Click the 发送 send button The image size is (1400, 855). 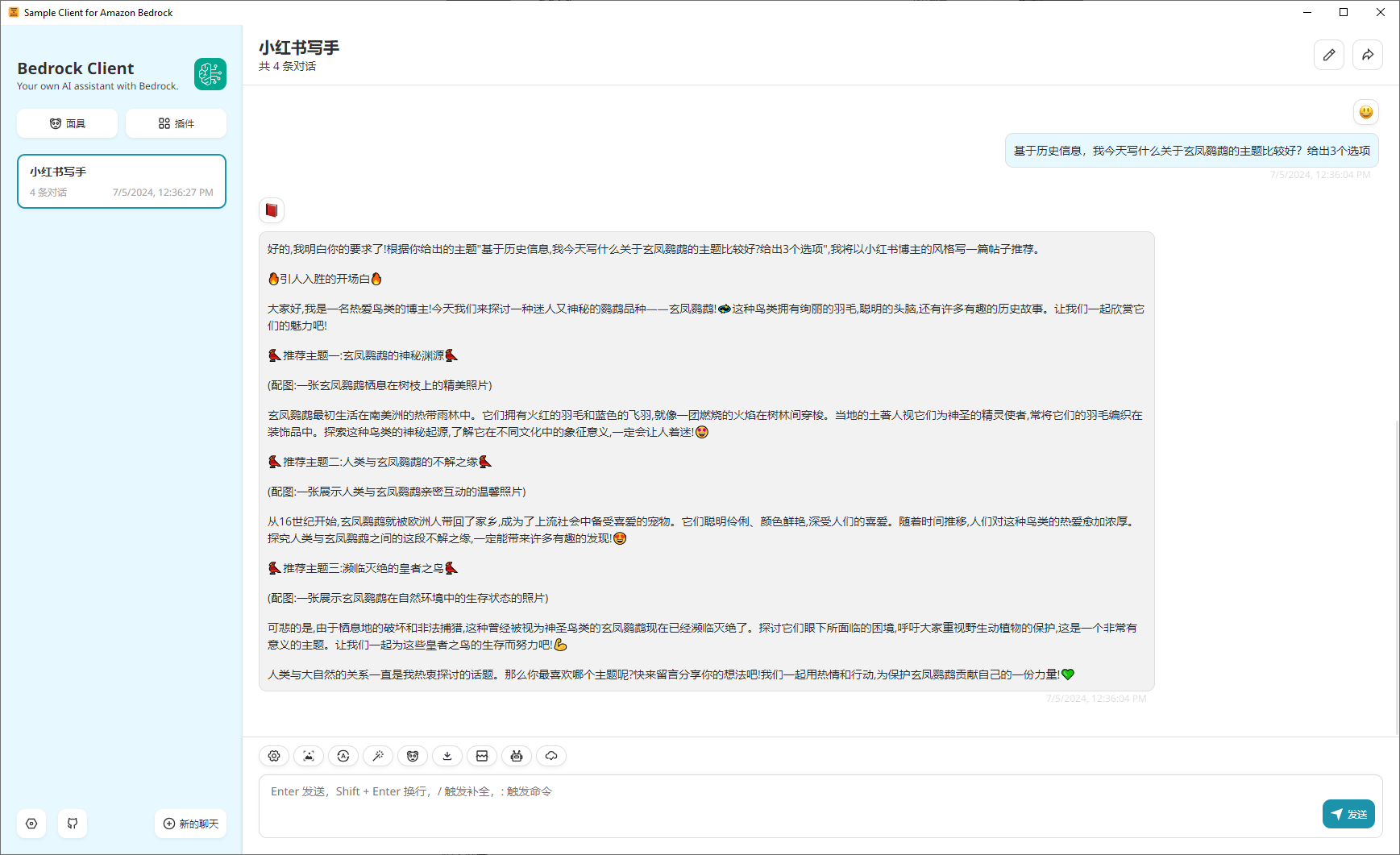(1348, 814)
